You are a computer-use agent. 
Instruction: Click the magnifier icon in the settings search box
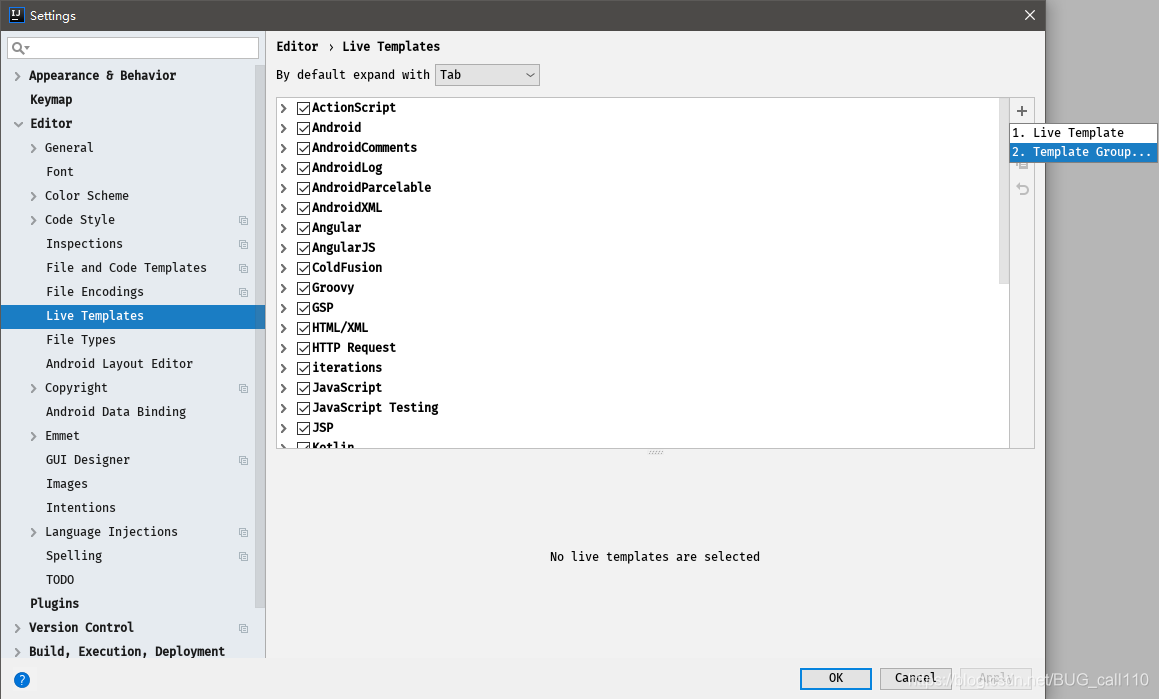(x=18, y=47)
